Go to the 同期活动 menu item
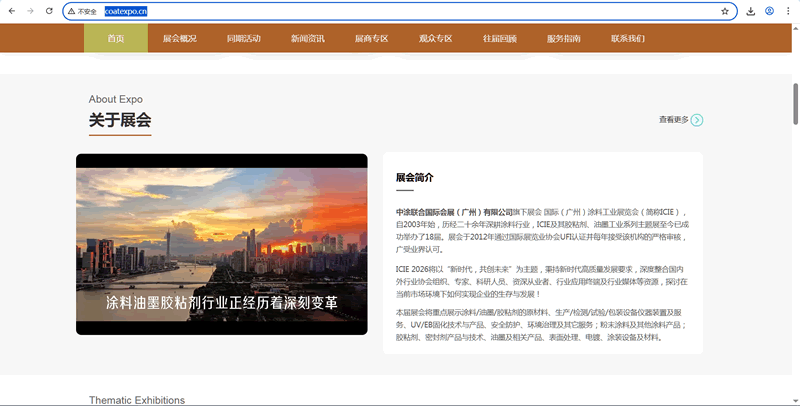 243,39
